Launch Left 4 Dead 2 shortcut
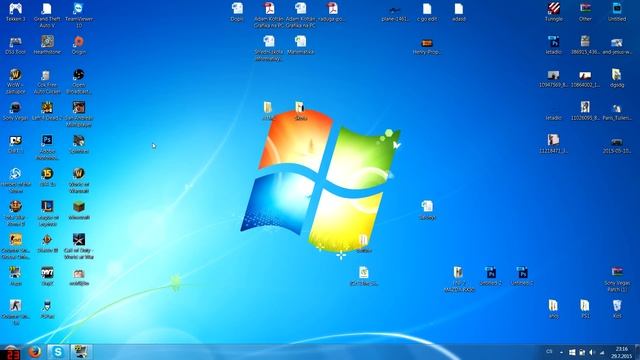The width and height of the screenshot is (640, 360). 47,111
